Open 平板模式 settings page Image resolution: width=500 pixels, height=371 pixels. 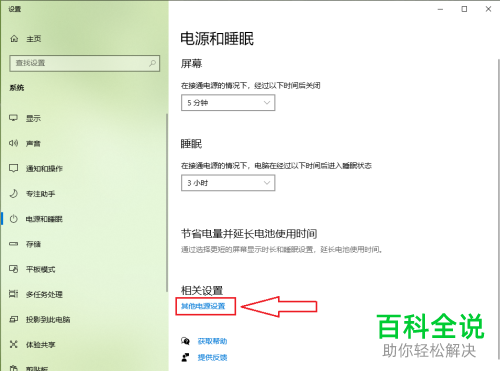(41, 269)
